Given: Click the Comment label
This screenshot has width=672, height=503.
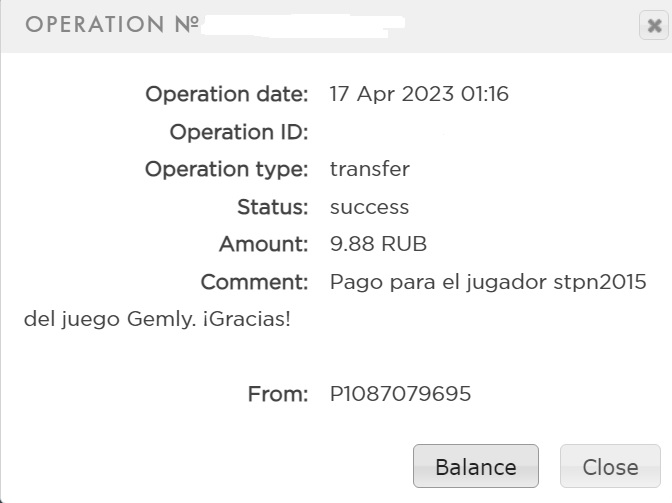Looking at the screenshot, I should 254,282.
